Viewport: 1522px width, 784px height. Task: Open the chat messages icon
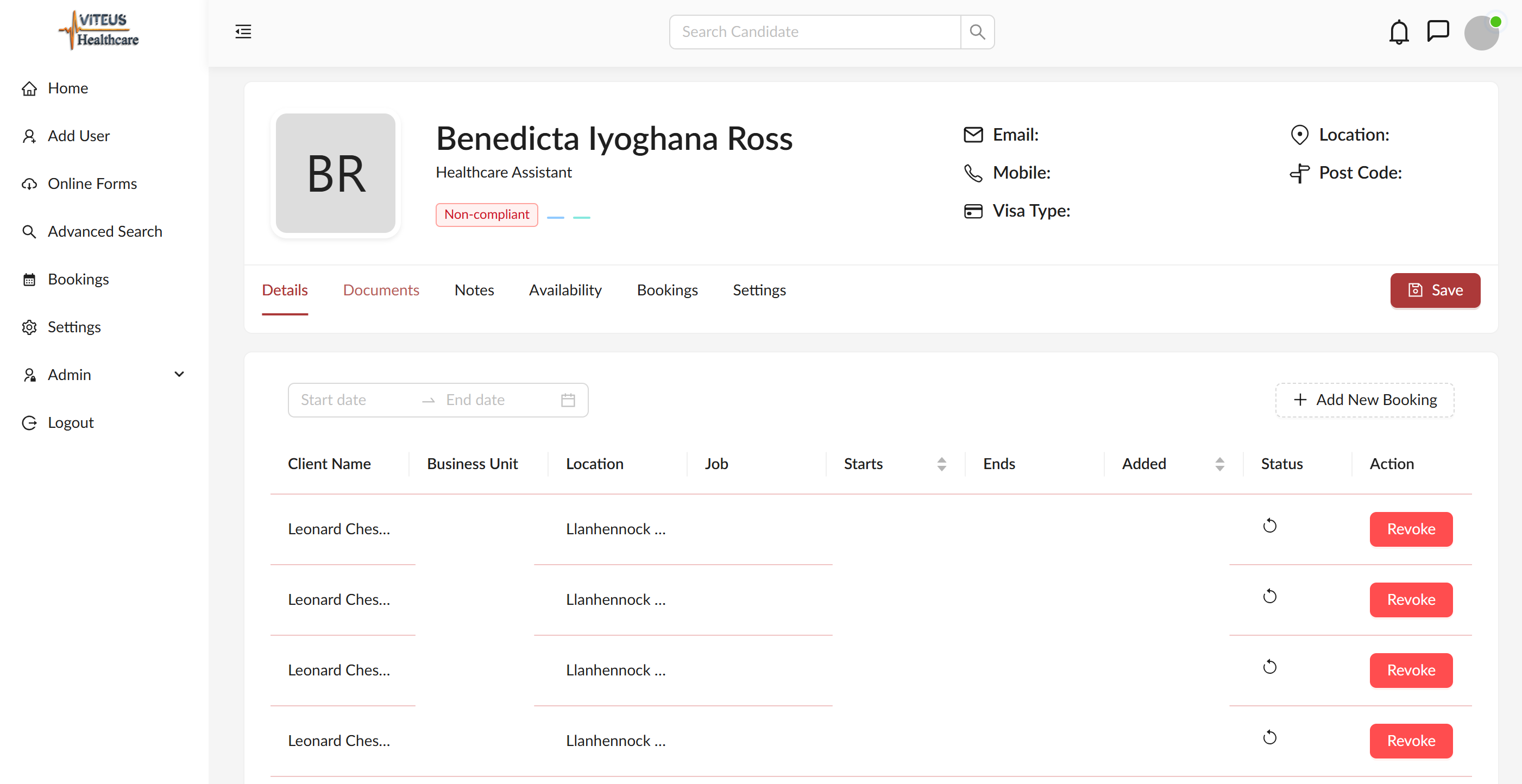[1437, 31]
